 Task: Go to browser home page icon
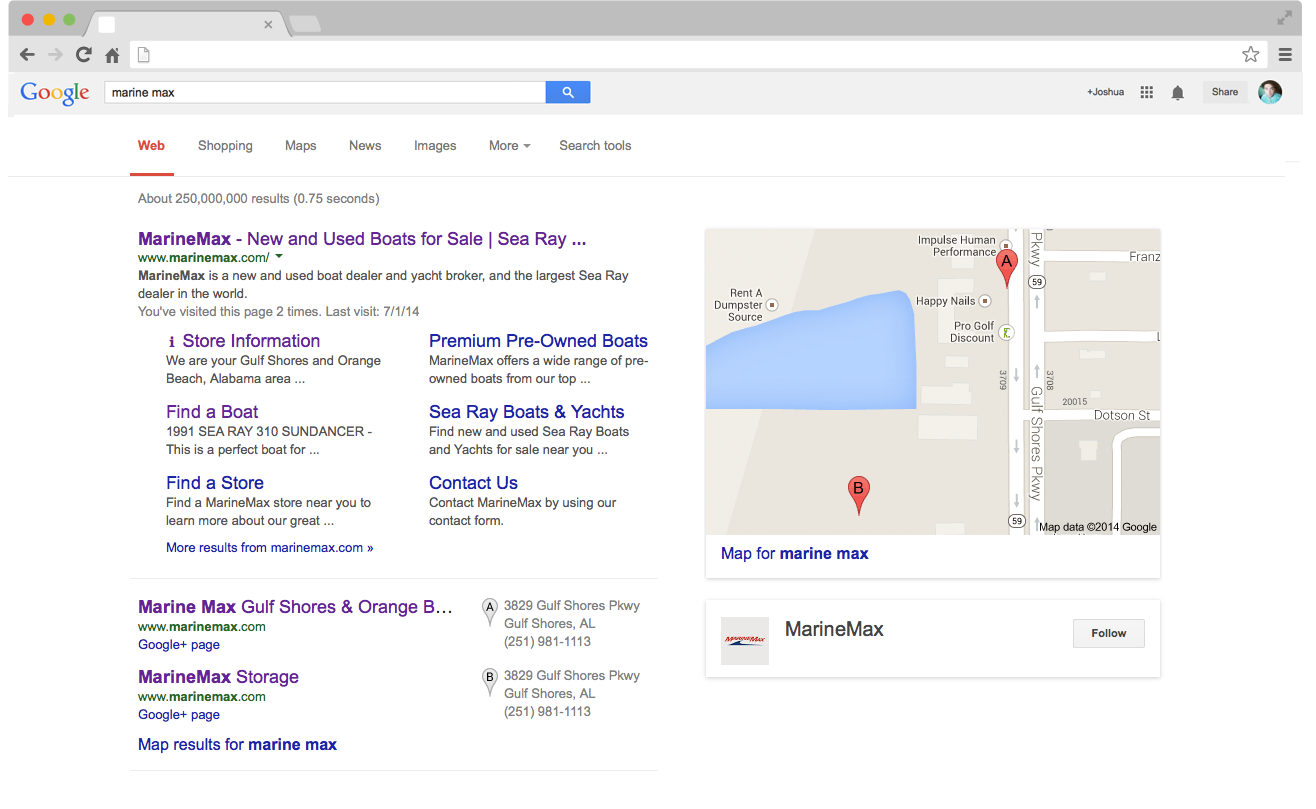point(112,55)
